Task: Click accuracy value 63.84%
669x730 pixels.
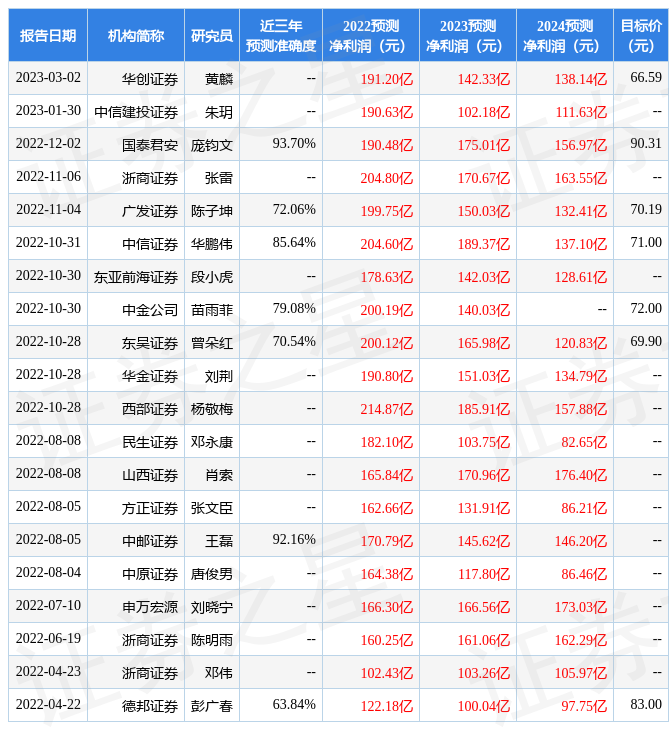Action: (x=294, y=705)
